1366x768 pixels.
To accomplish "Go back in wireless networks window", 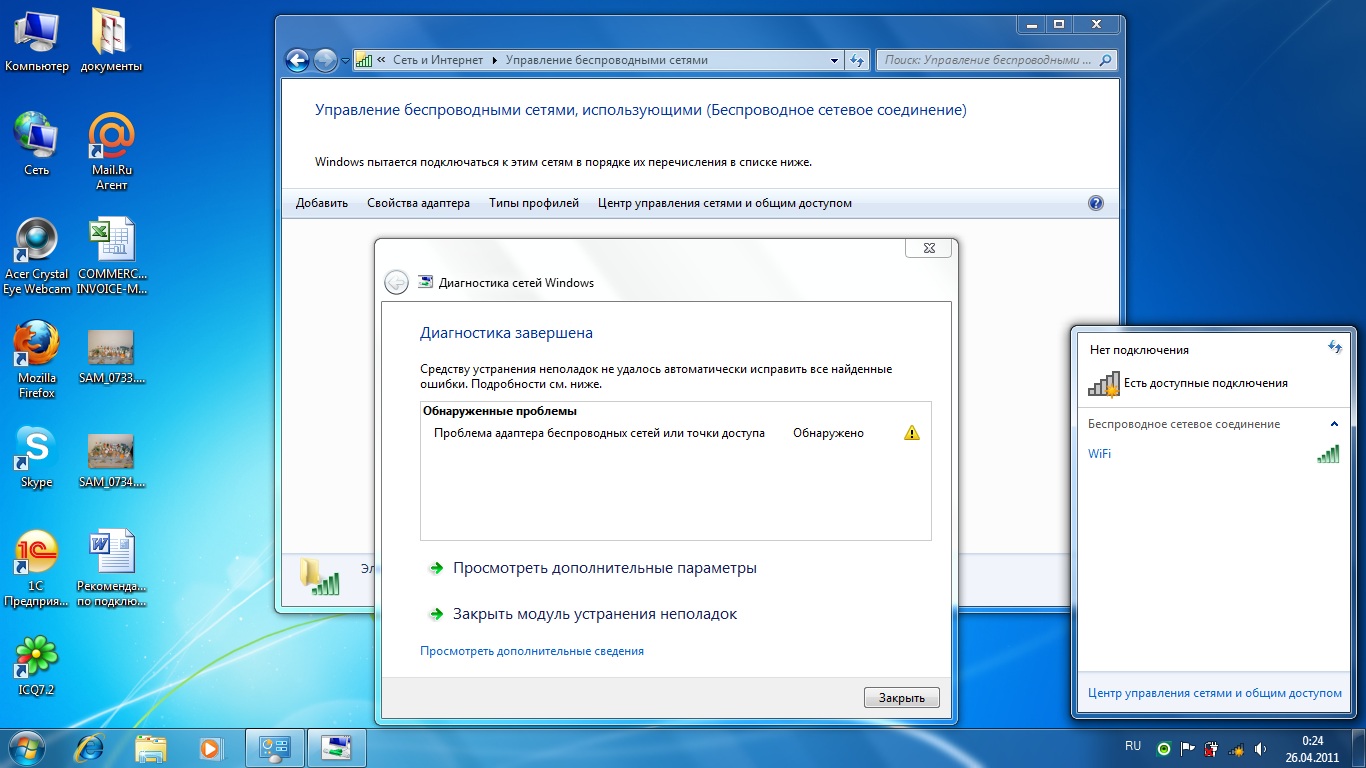I will 297,60.
